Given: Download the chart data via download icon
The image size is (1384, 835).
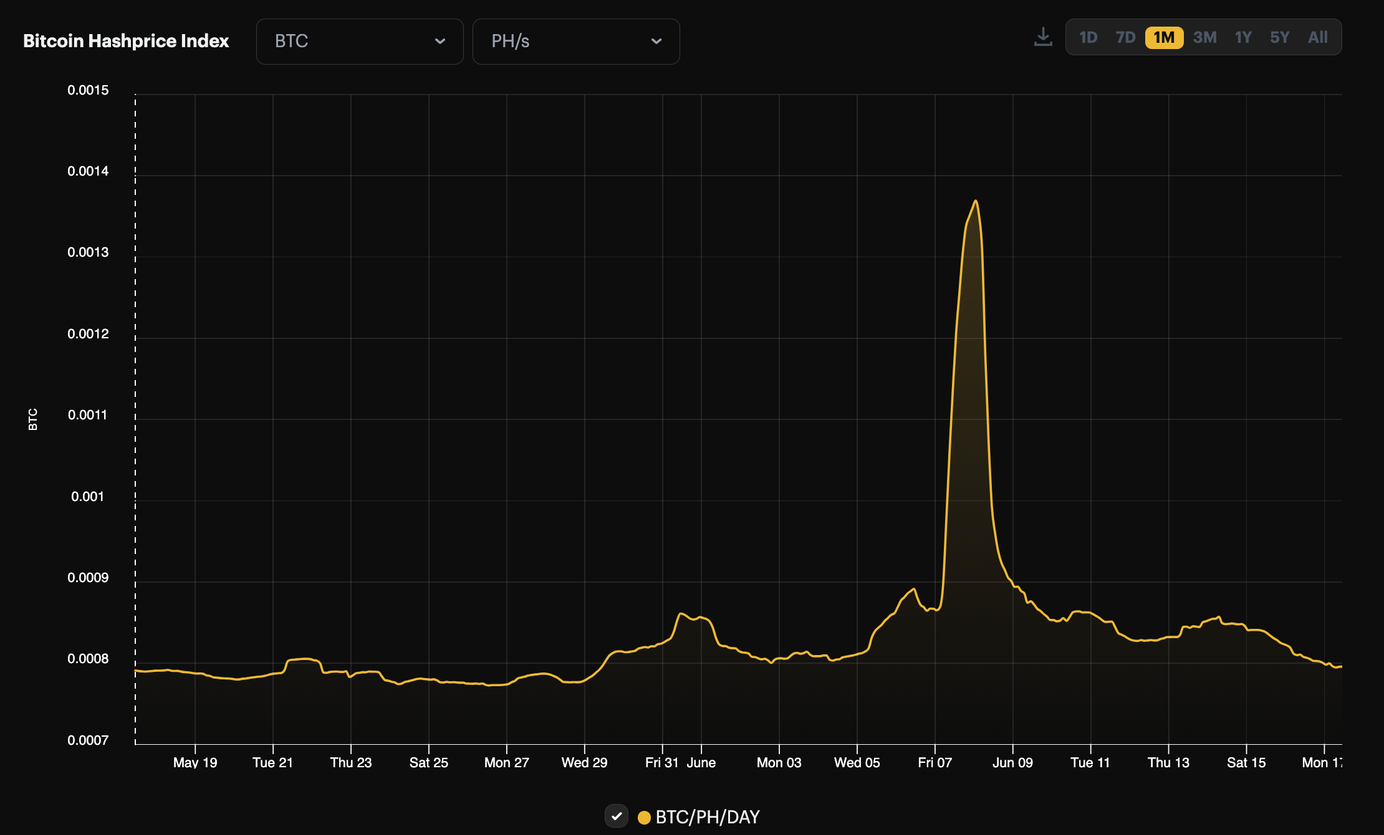Looking at the screenshot, I should tap(1043, 37).
